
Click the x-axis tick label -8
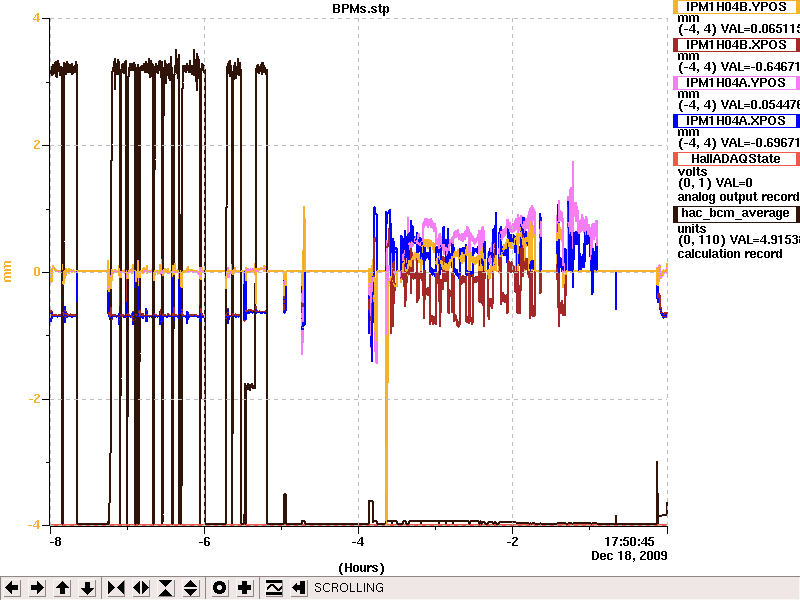point(55,542)
